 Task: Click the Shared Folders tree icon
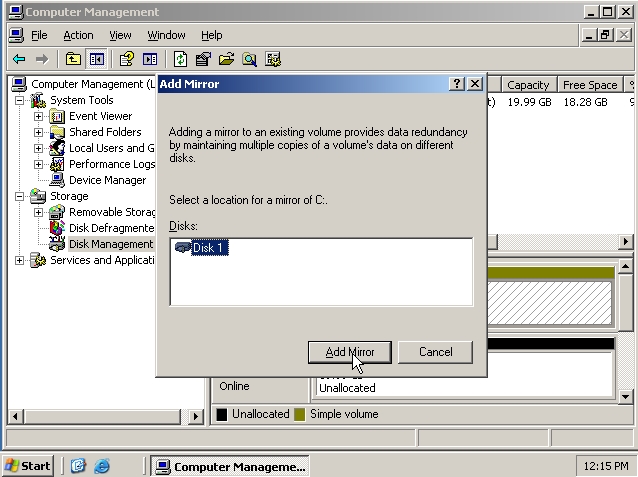[57, 132]
